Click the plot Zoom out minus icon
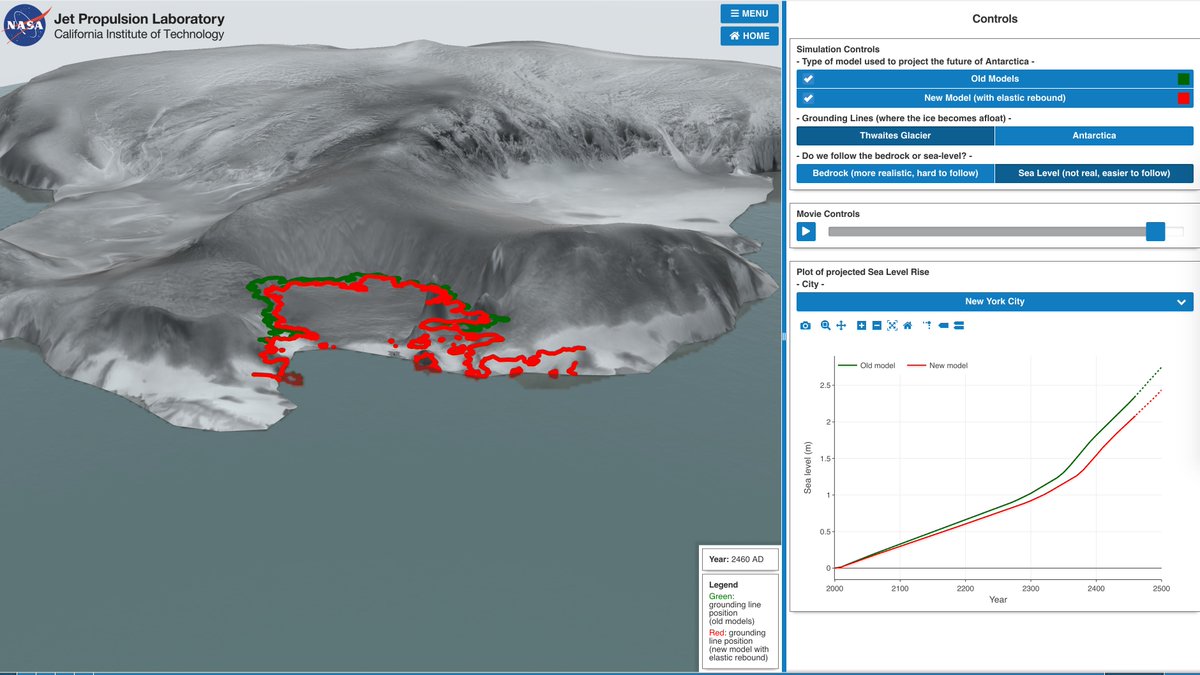The height and width of the screenshot is (675, 1200). click(877, 326)
